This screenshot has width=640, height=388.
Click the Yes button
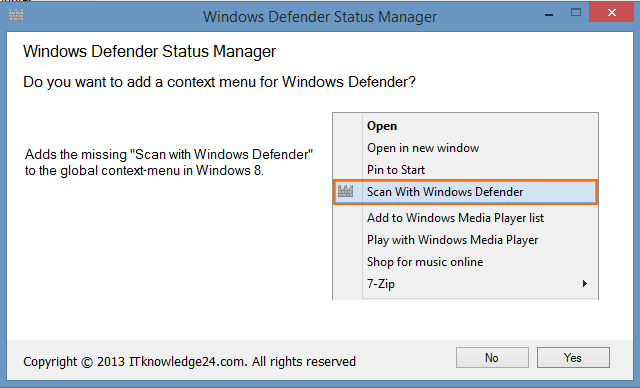coord(573,358)
